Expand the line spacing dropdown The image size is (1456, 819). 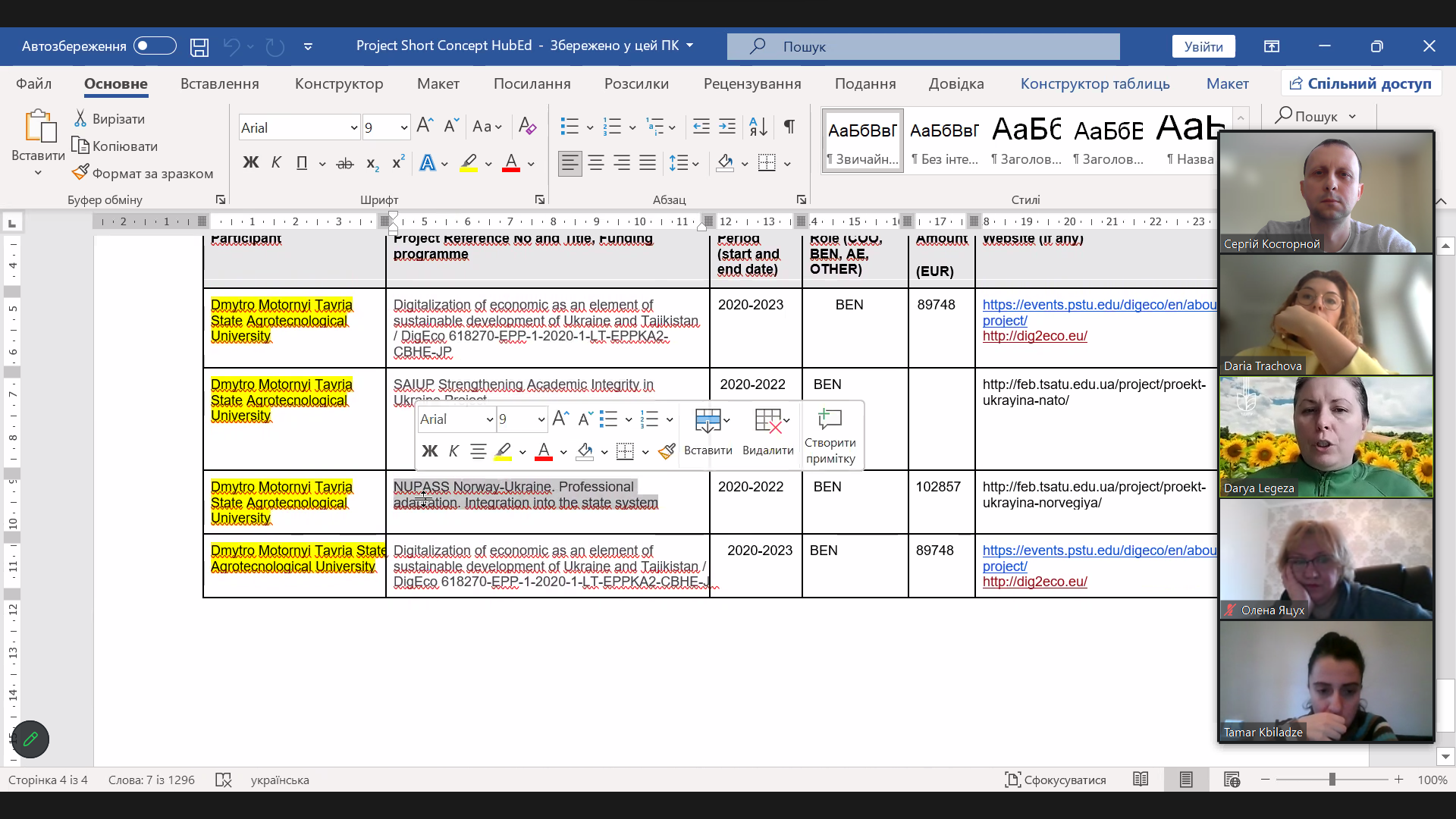(x=695, y=163)
